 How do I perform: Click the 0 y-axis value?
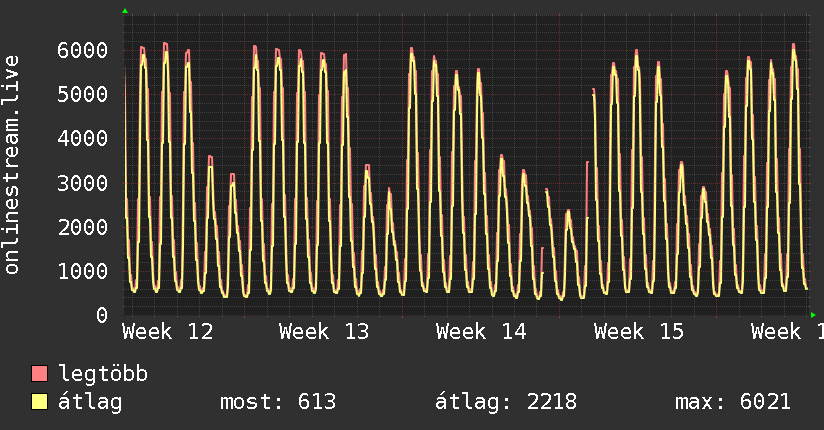[102, 315]
